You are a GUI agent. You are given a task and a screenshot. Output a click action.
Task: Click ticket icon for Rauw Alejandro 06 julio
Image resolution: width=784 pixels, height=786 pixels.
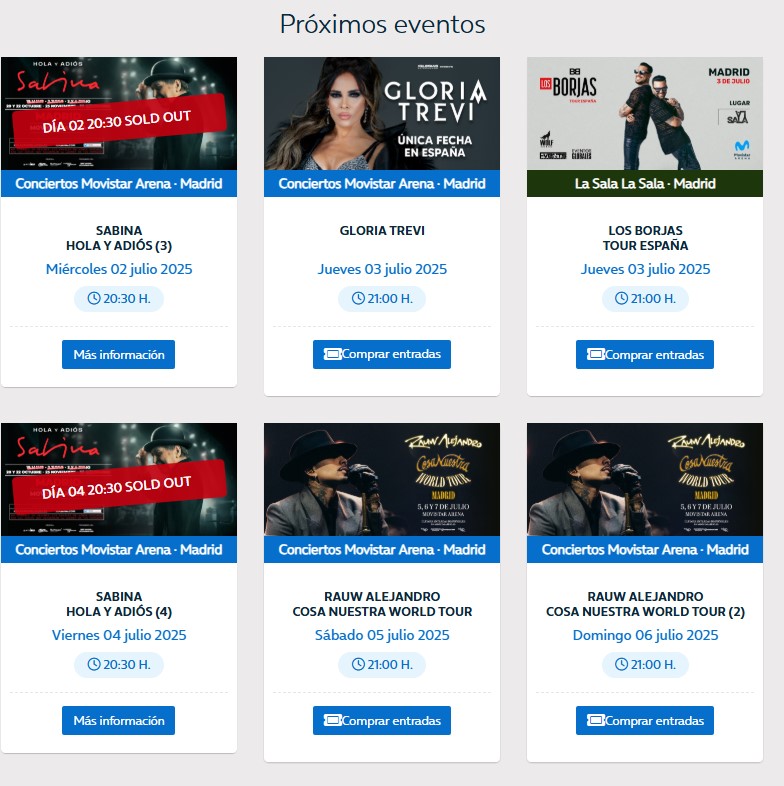596,720
